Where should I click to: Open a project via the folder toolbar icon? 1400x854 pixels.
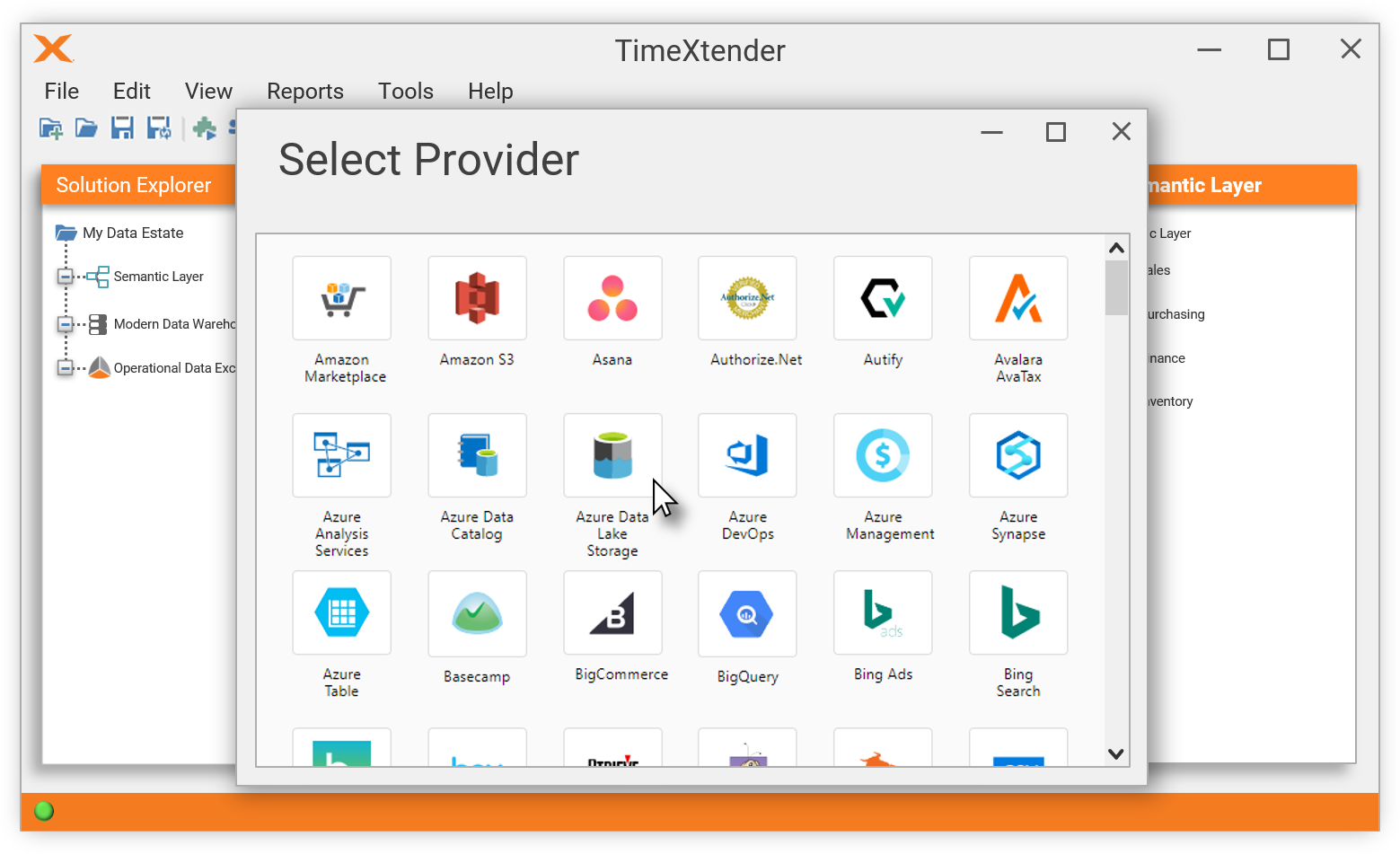pos(86,128)
